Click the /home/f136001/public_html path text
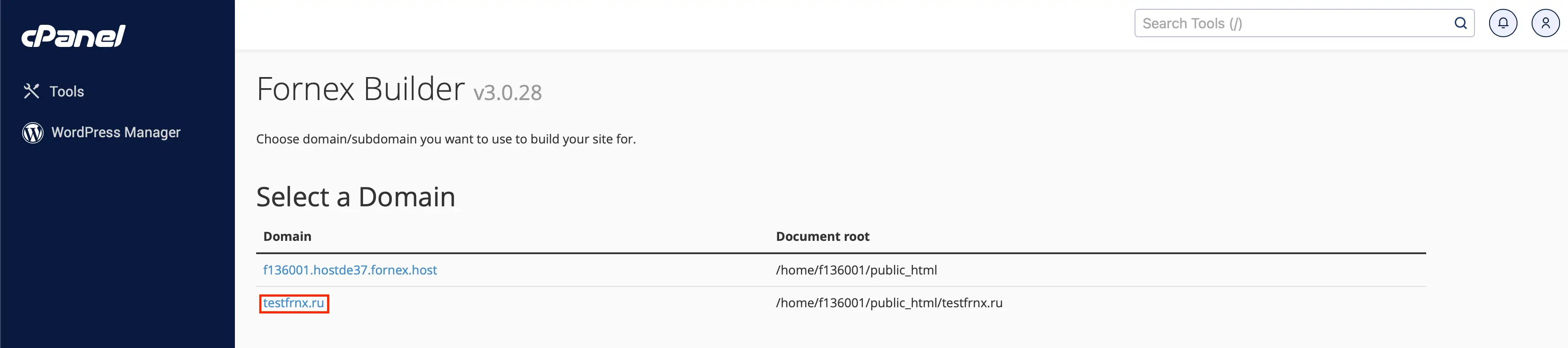 [856, 270]
